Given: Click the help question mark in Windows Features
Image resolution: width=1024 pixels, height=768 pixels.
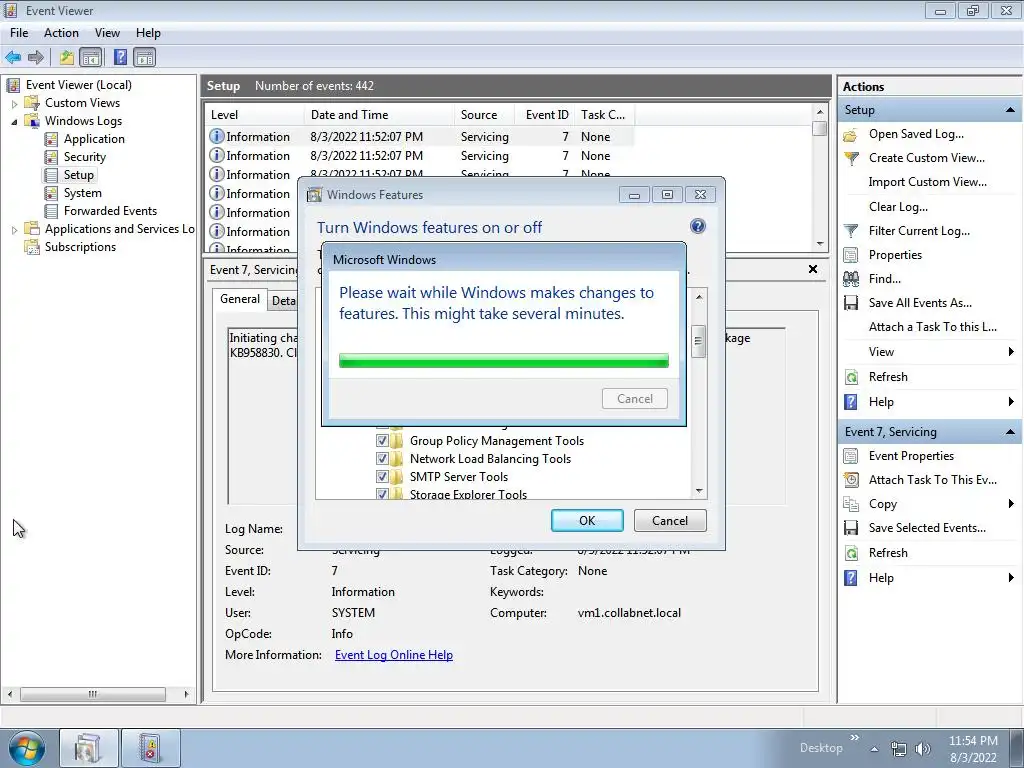Looking at the screenshot, I should point(697,226).
